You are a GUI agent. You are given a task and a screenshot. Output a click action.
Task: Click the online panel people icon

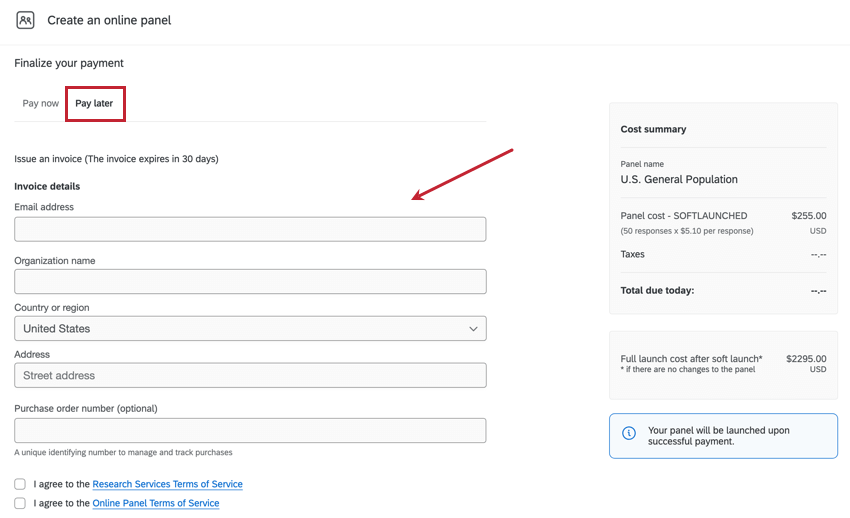[x=25, y=20]
